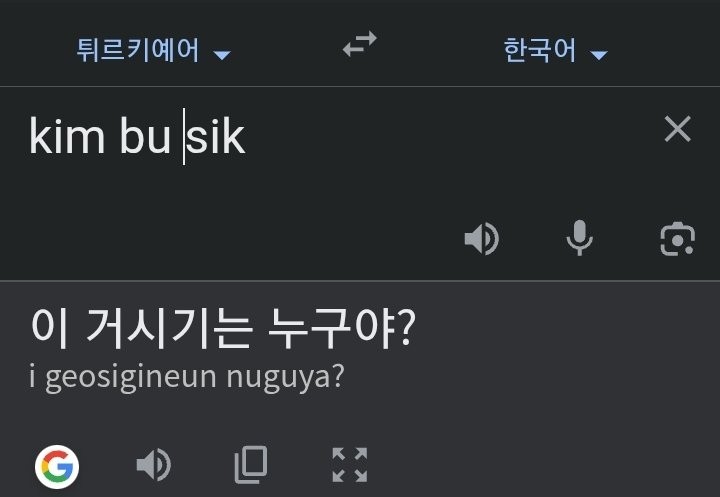Viewport: 720px width, 497px height.
Task: Click the arrow beside 한국어
Action: [599, 54]
